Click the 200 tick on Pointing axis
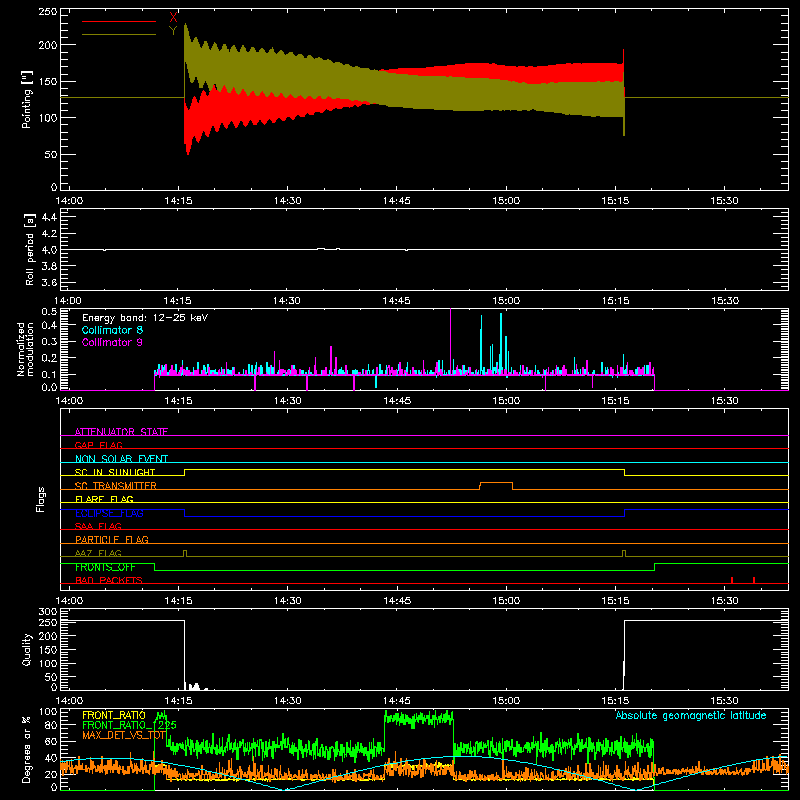This screenshot has width=800, height=800. [48, 45]
